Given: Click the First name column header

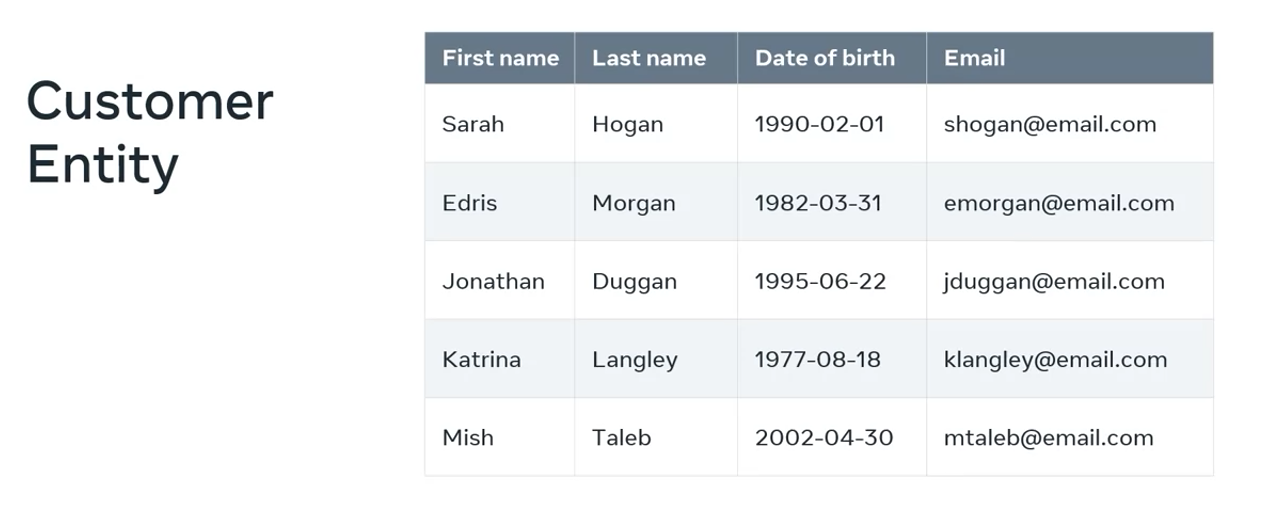Looking at the screenshot, I should [500, 58].
